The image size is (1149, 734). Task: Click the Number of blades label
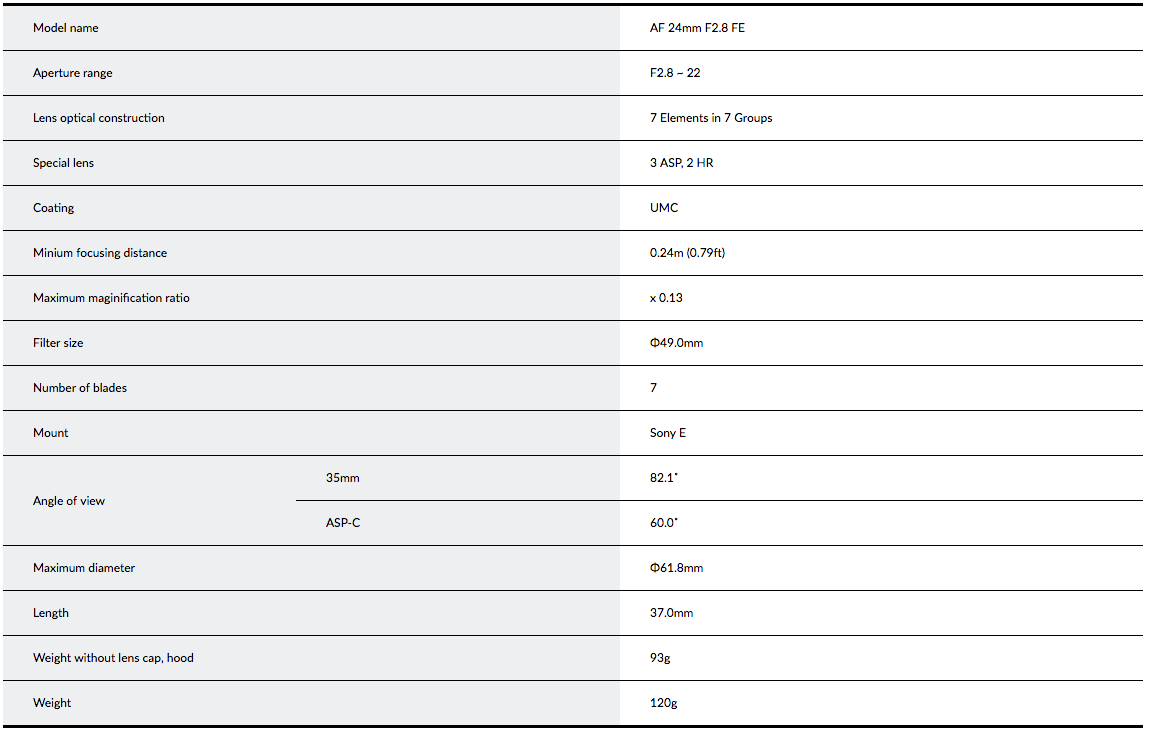pyautogui.click(x=80, y=388)
